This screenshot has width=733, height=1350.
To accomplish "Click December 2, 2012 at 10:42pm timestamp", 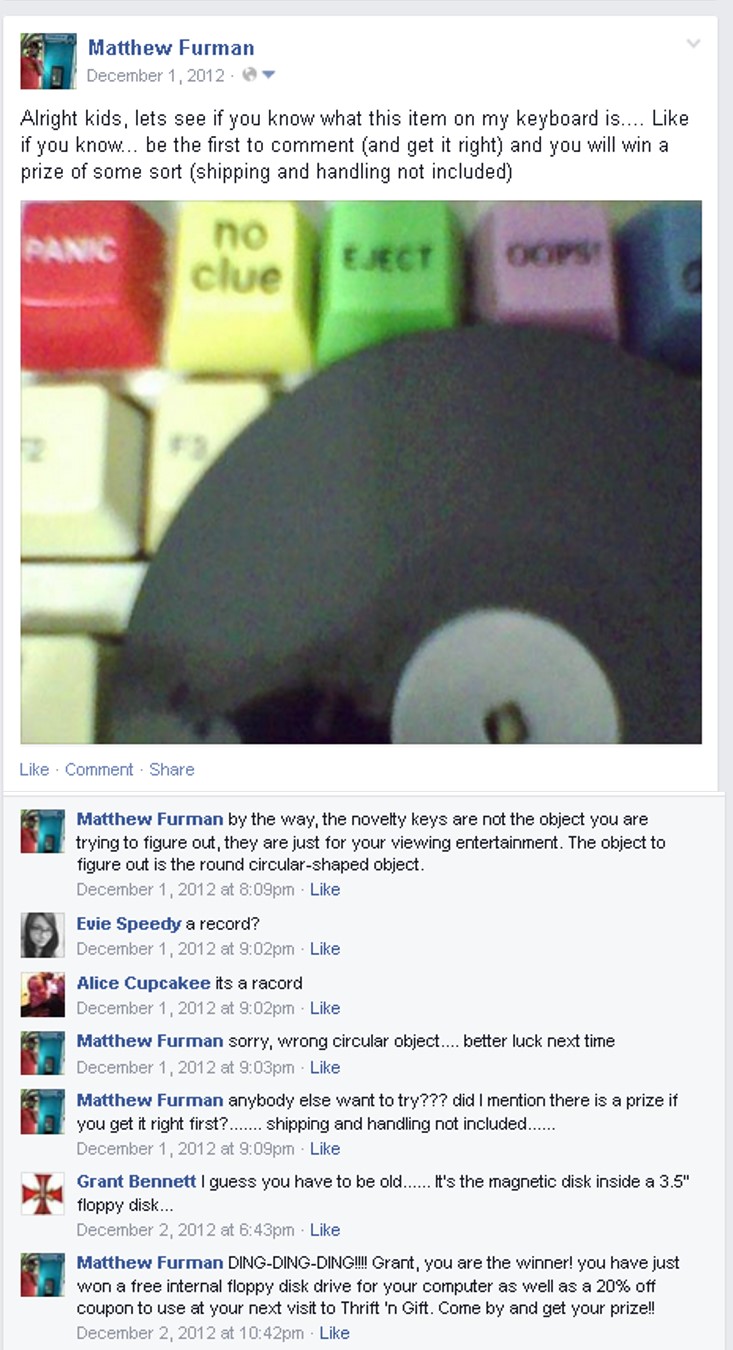I will pos(190,1332).
